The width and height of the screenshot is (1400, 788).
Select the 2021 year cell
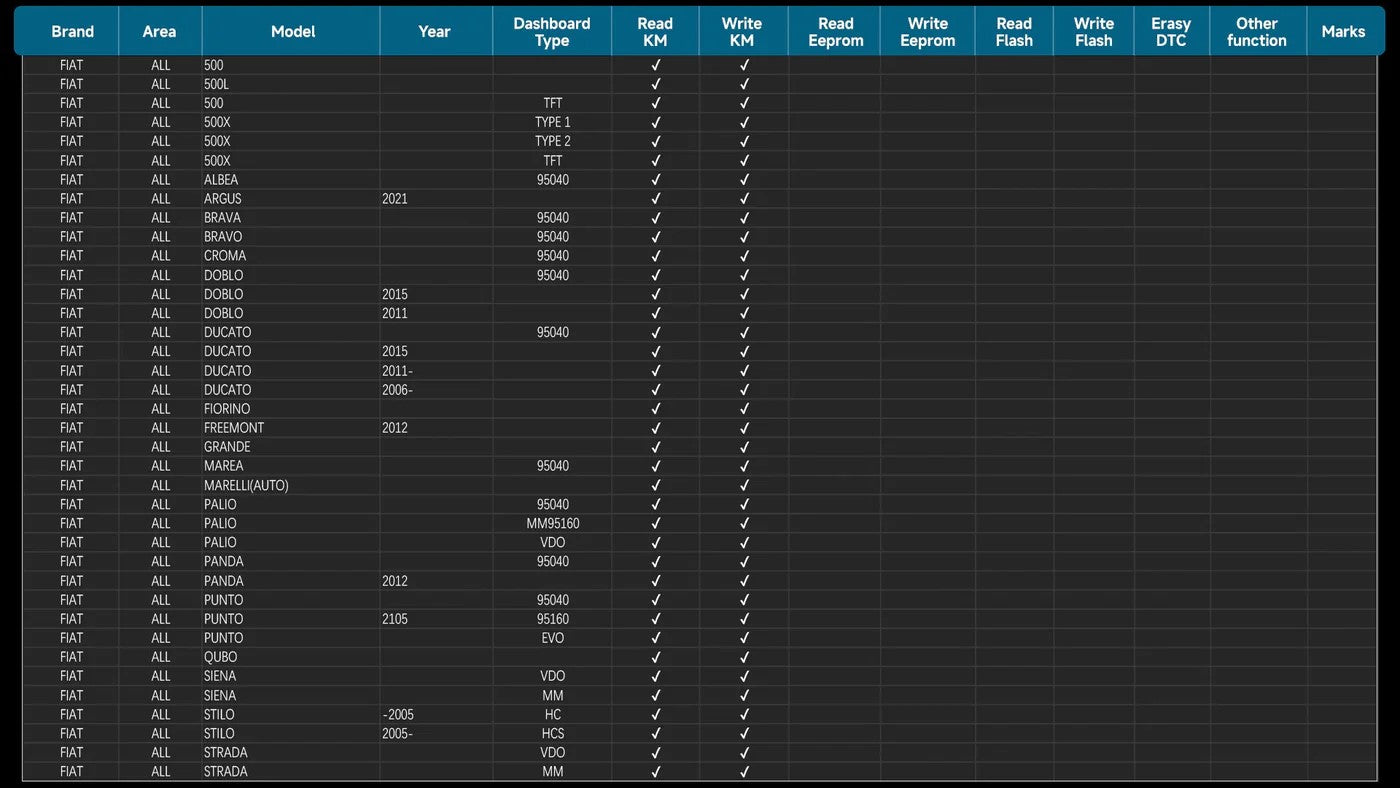point(395,199)
